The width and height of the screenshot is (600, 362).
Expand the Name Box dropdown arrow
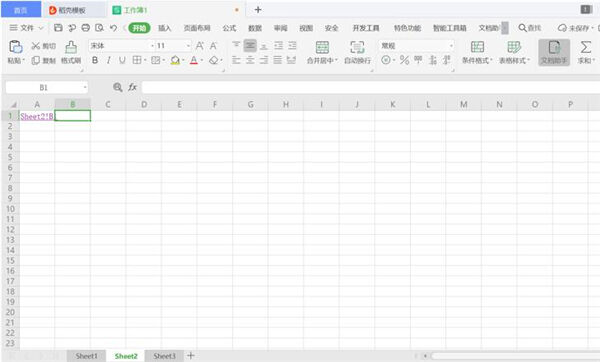[x=85, y=88]
